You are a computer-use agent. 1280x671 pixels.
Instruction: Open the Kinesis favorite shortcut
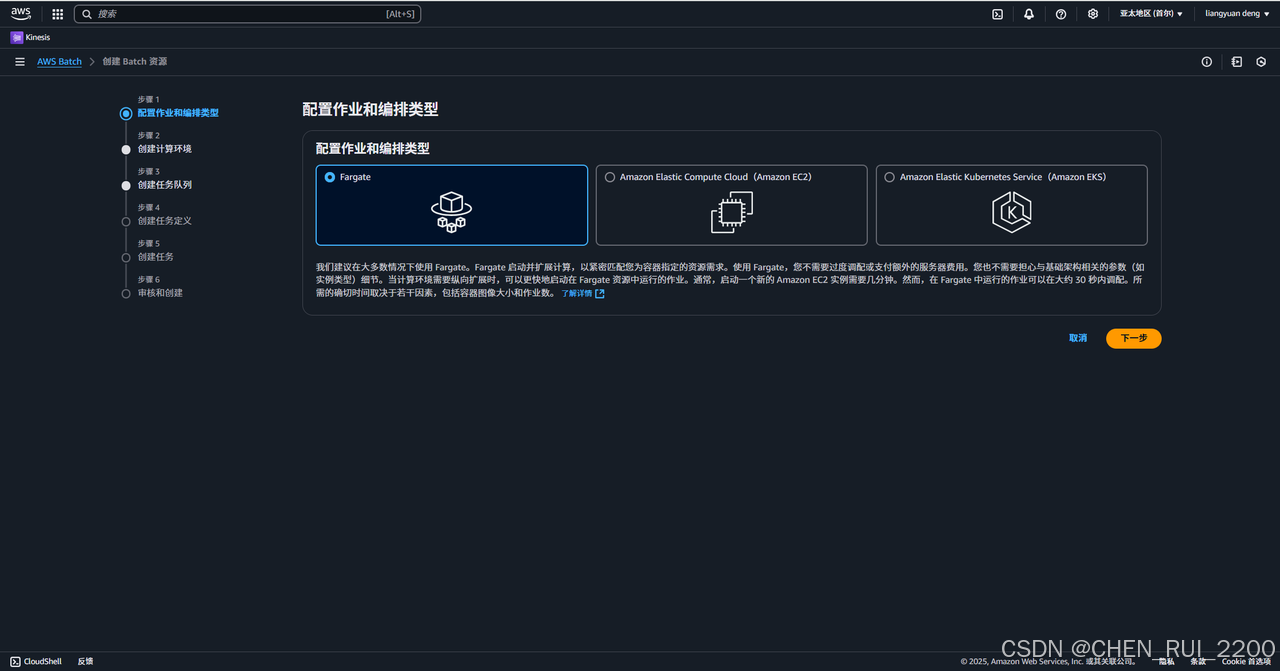(30, 37)
